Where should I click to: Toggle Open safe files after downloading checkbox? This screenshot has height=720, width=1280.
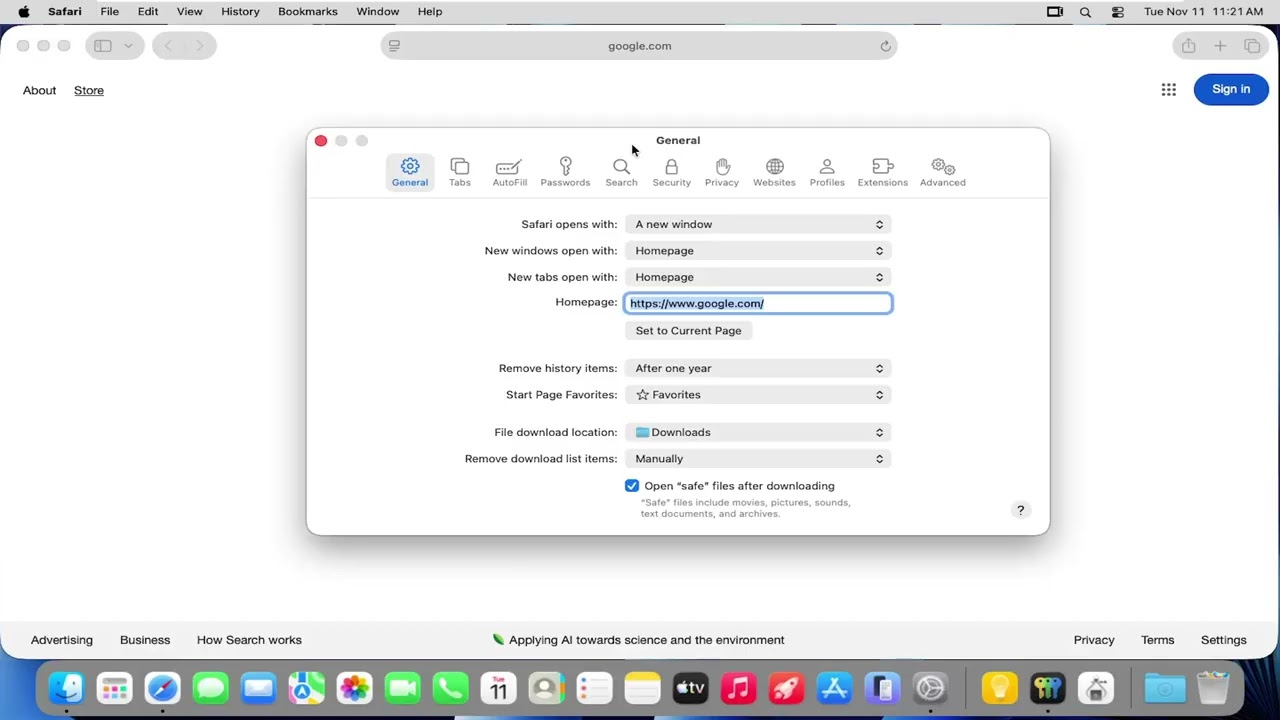click(632, 486)
